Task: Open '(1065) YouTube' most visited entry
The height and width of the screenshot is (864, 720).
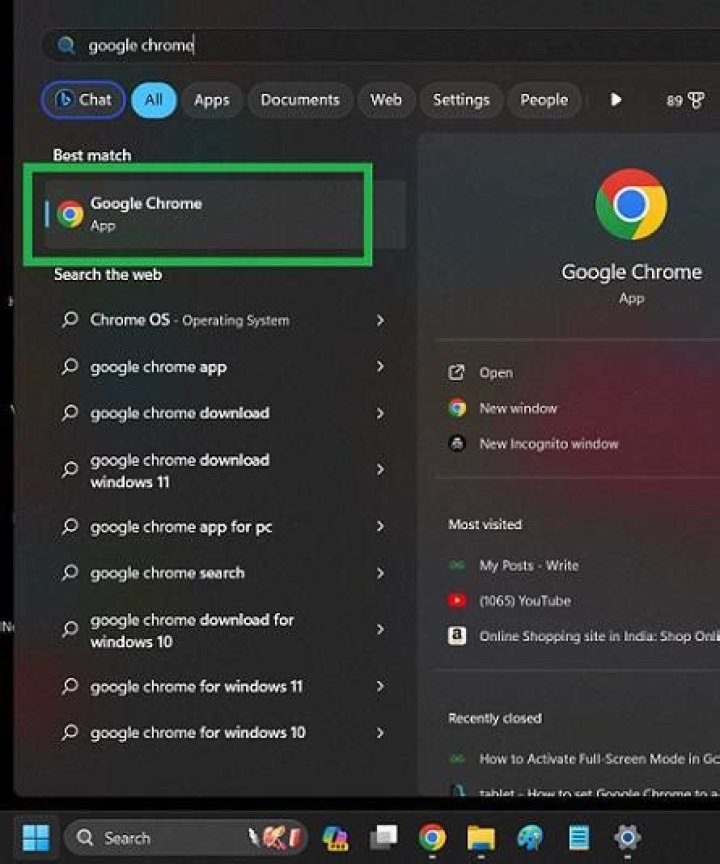Action: tap(525, 601)
